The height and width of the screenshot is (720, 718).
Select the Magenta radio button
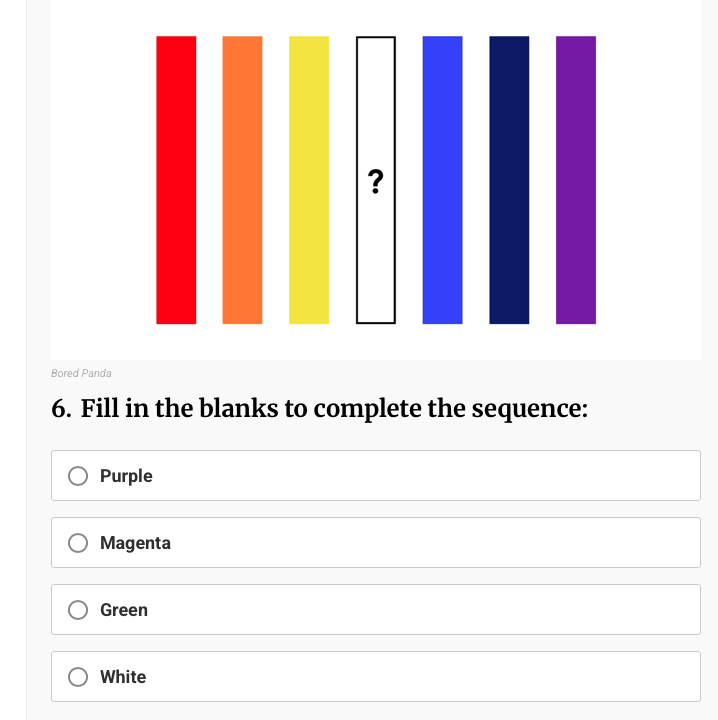click(78, 543)
